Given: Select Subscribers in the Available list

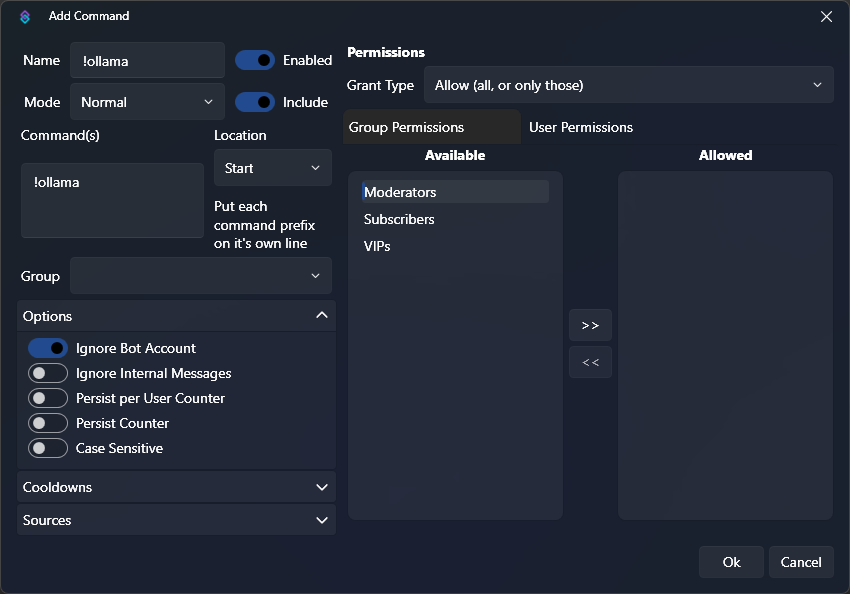Looking at the screenshot, I should (399, 219).
